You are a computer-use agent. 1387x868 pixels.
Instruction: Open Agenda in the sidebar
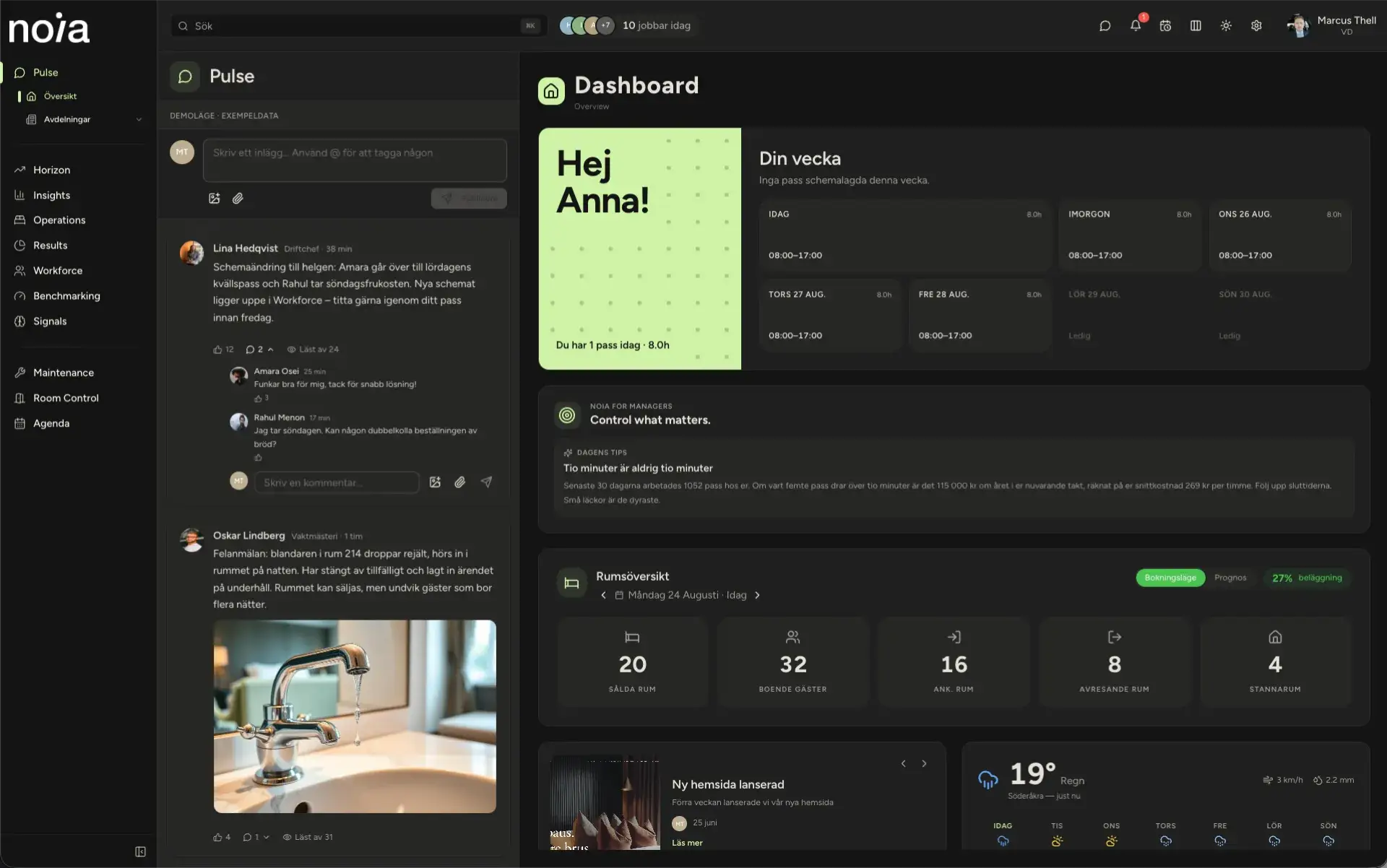51,423
